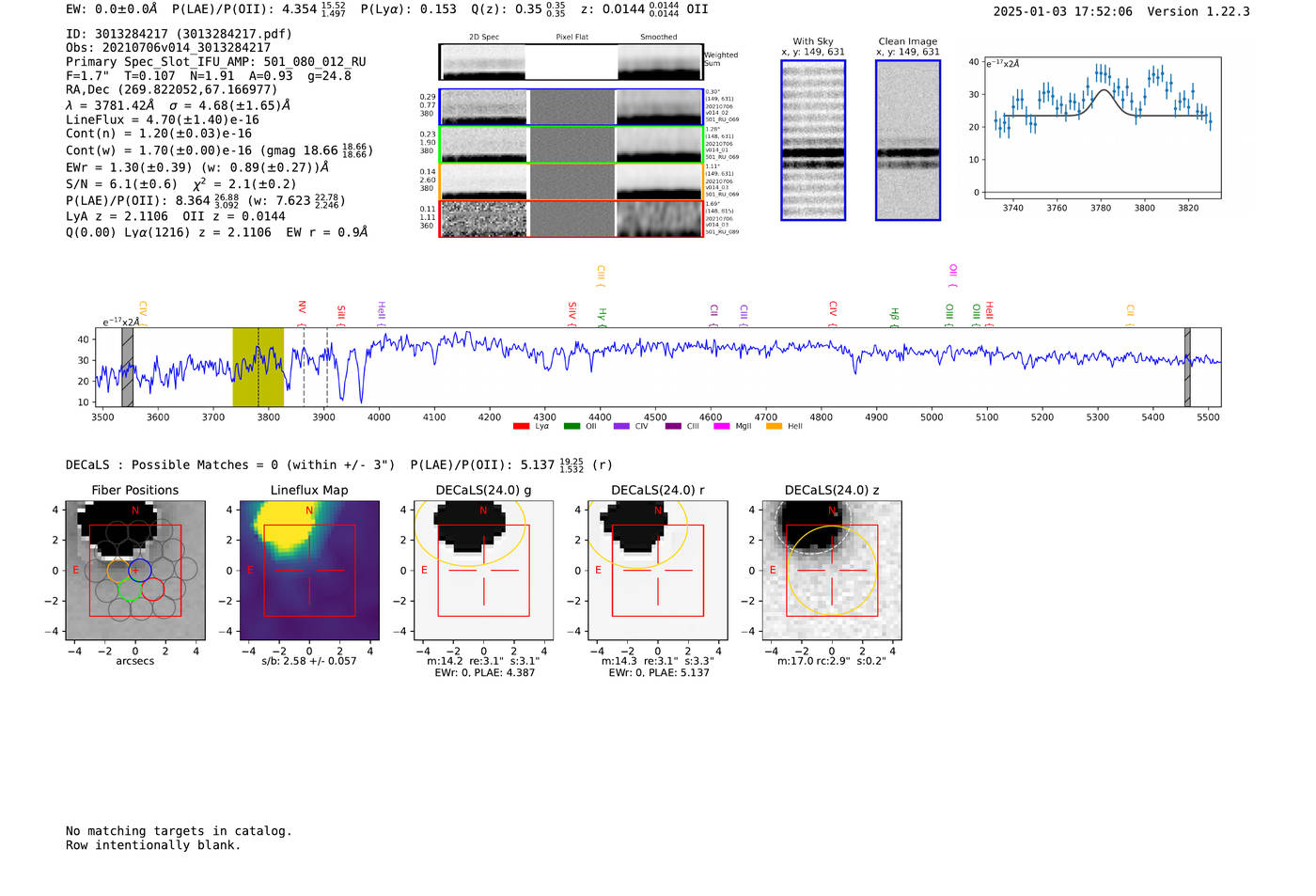This screenshot has height=896, width=1316.
Task: Open the DECaLS(24.0) g cutout
Action: 483,570
